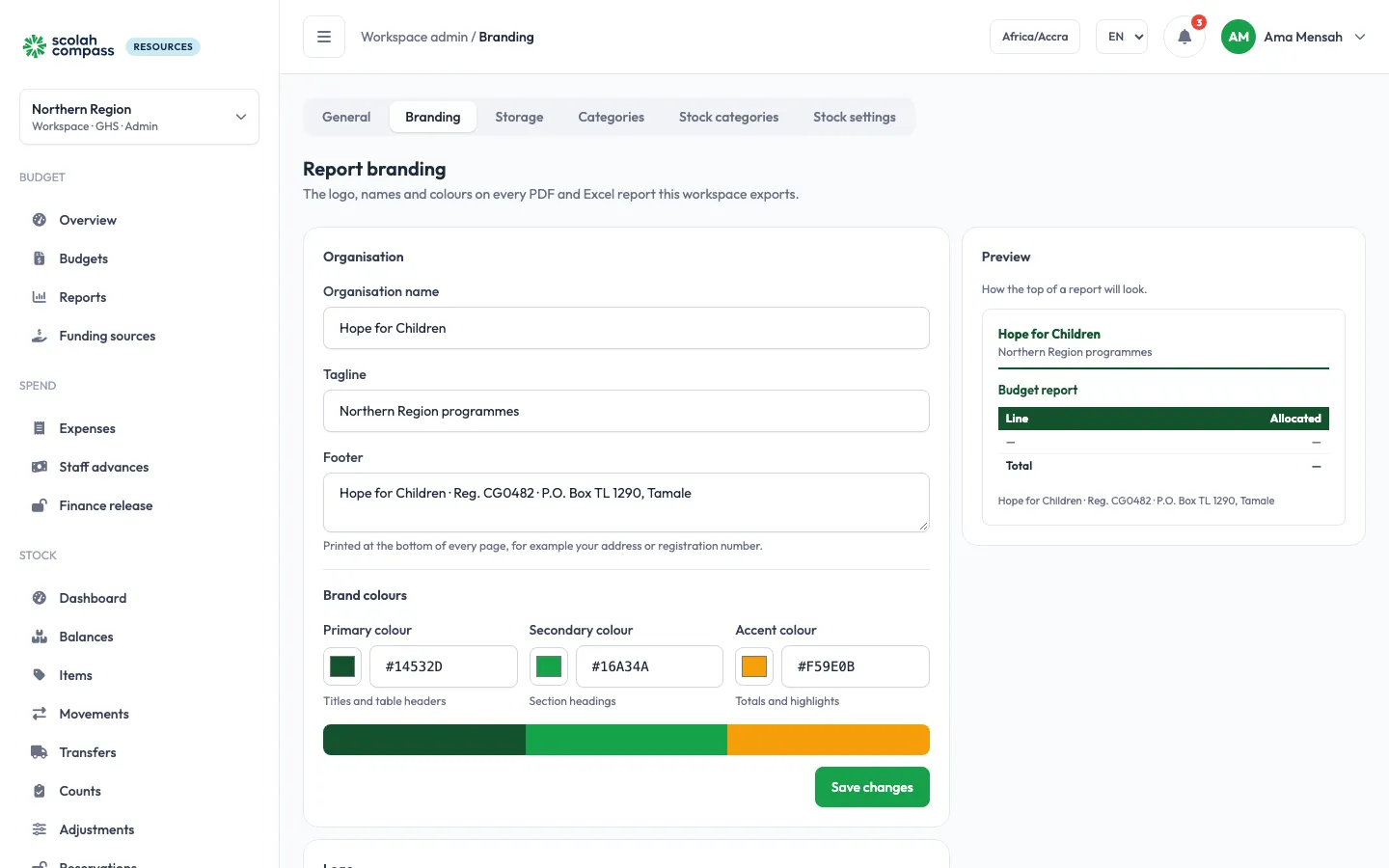This screenshot has height=868, width=1389.
Task: Open the primary colour swatch picker
Action: click(x=342, y=666)
